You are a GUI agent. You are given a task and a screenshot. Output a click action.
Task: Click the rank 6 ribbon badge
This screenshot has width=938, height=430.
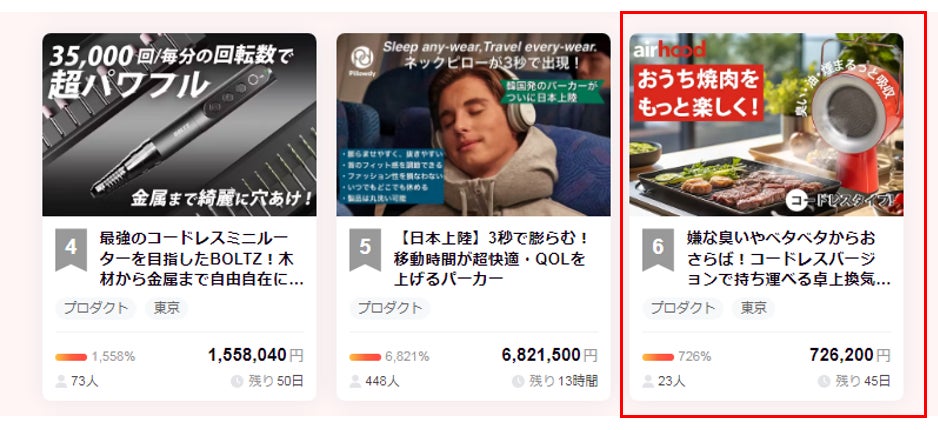coord(658,249)
